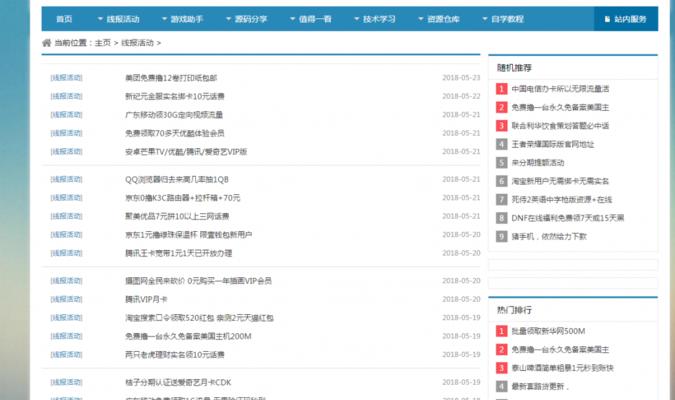Screen dimensions: 675x400
Task: Open 热门排行 item 2 免费撸一台永久免备案
Action: pos(560,350)
